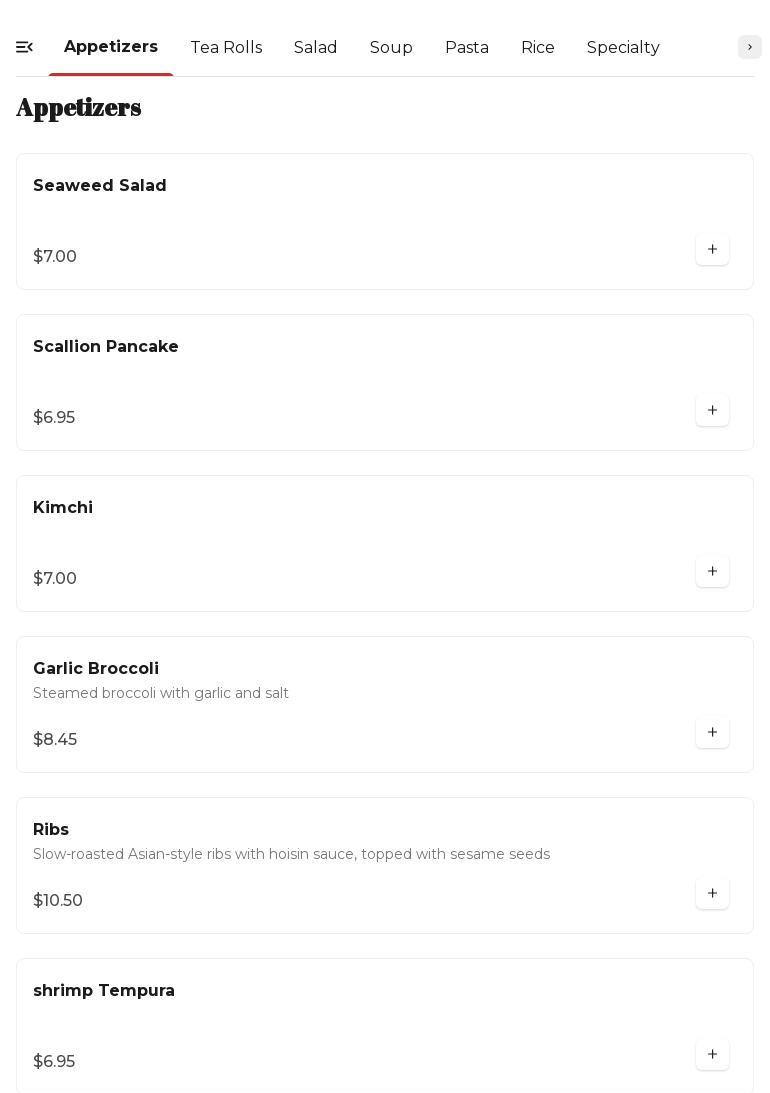Add Ribs with the plus icon

coord(712,894)
